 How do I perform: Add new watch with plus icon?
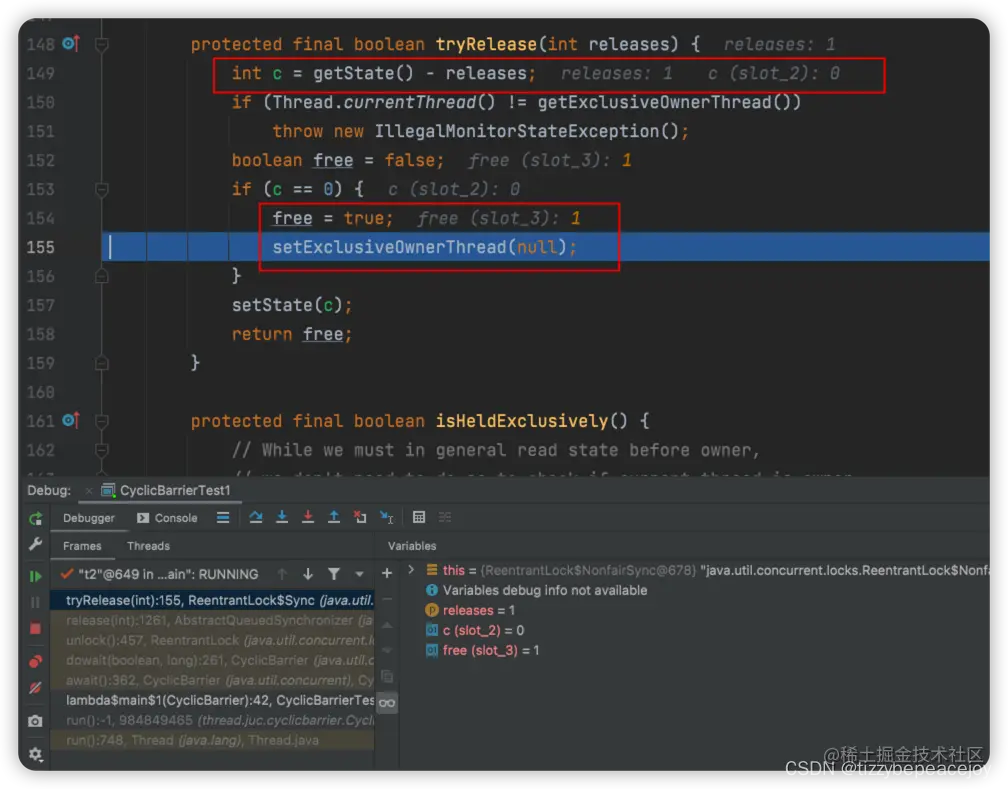coord(387,573)
